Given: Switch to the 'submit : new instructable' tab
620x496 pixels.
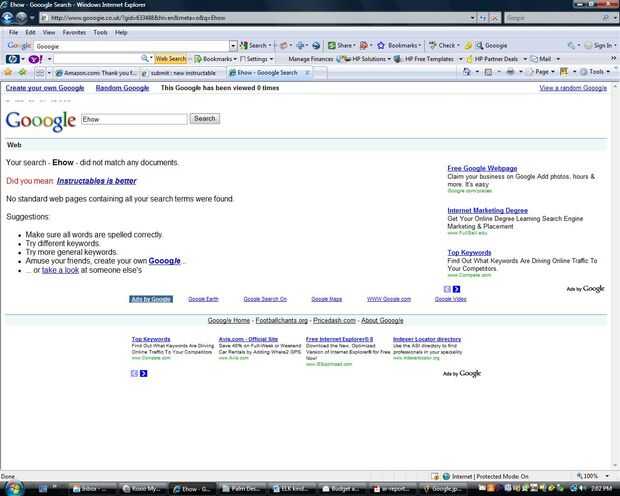Looking at the screenshot, I should 182,73.
